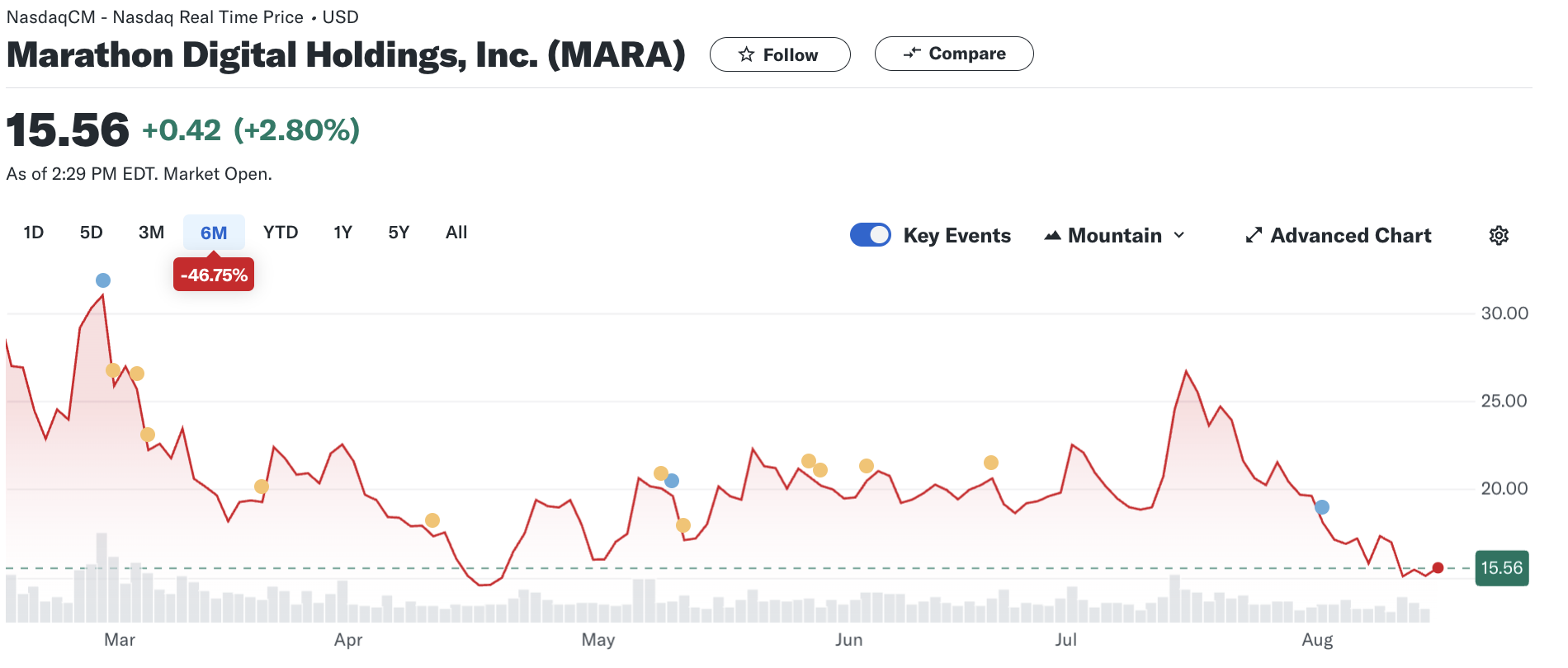
Task: Show the All time range
Action: coord(456,233)
